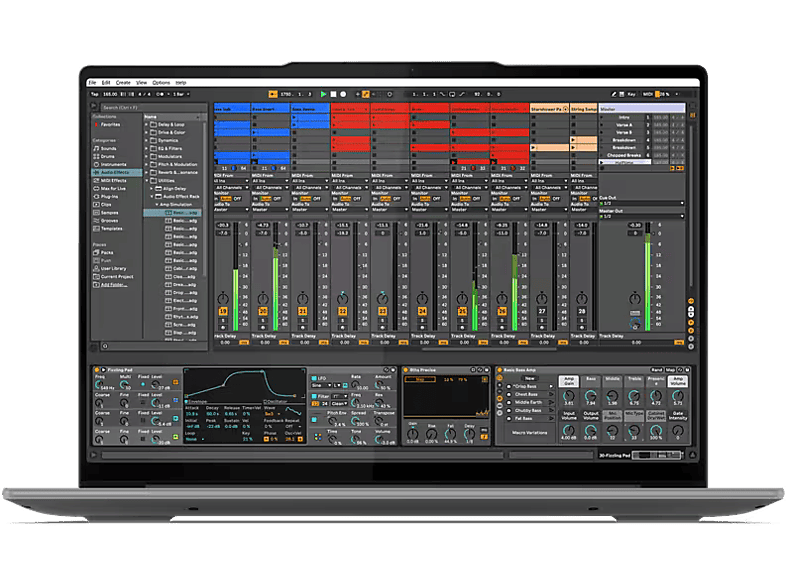
Task: Stop playback with the Stop button
Action: [333, 94]
